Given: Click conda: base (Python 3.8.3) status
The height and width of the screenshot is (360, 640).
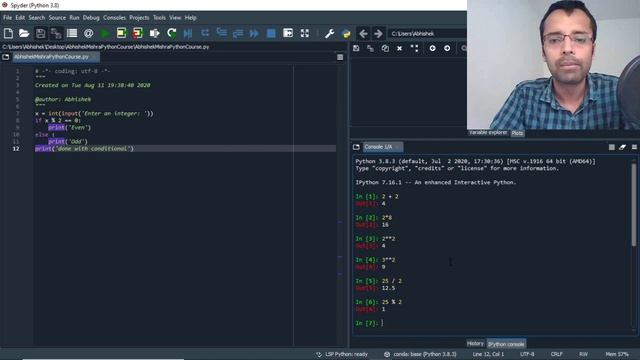Looking at the screenshot, I should [420, 354].
